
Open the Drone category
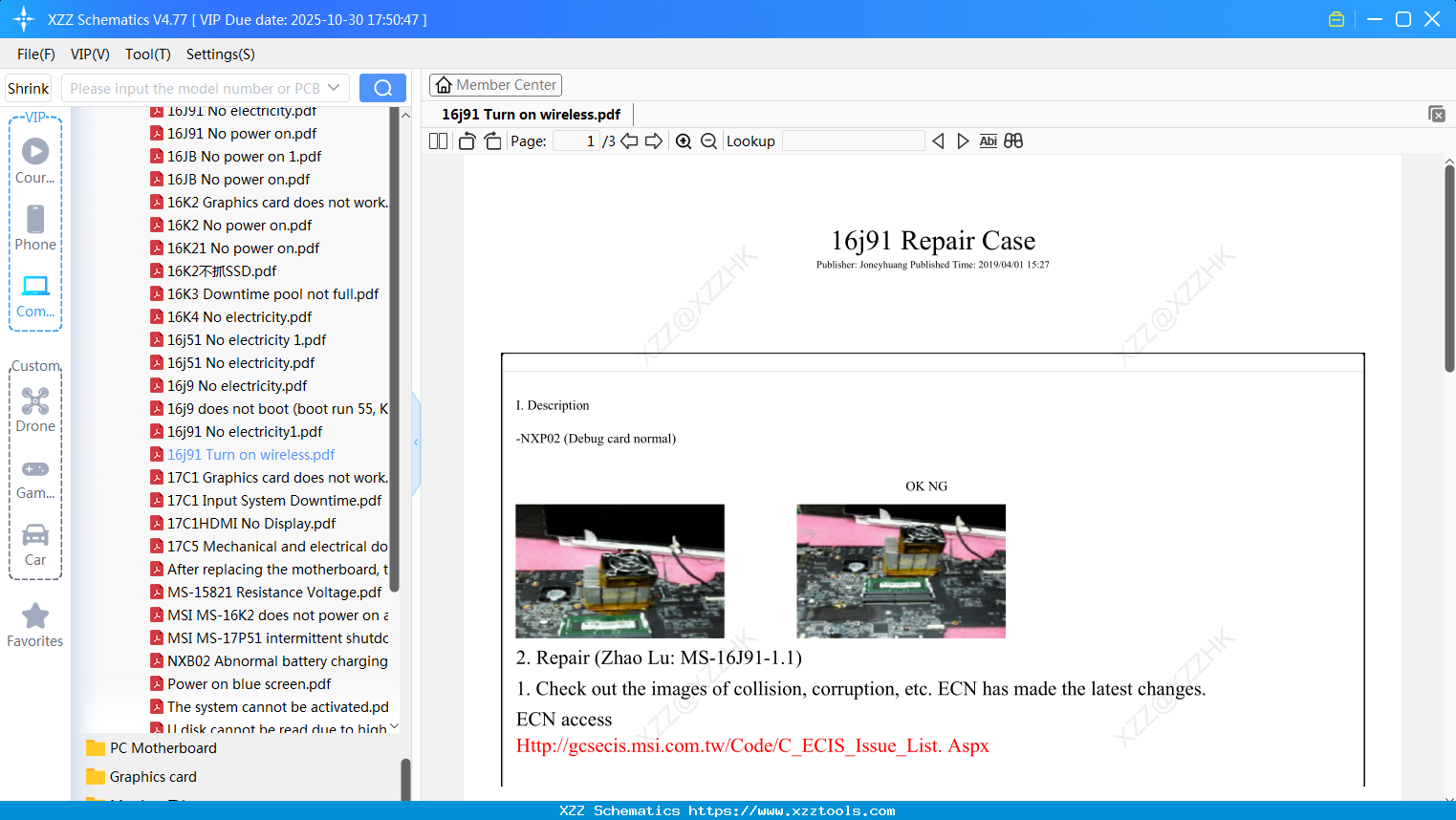(x=35, y=410)
